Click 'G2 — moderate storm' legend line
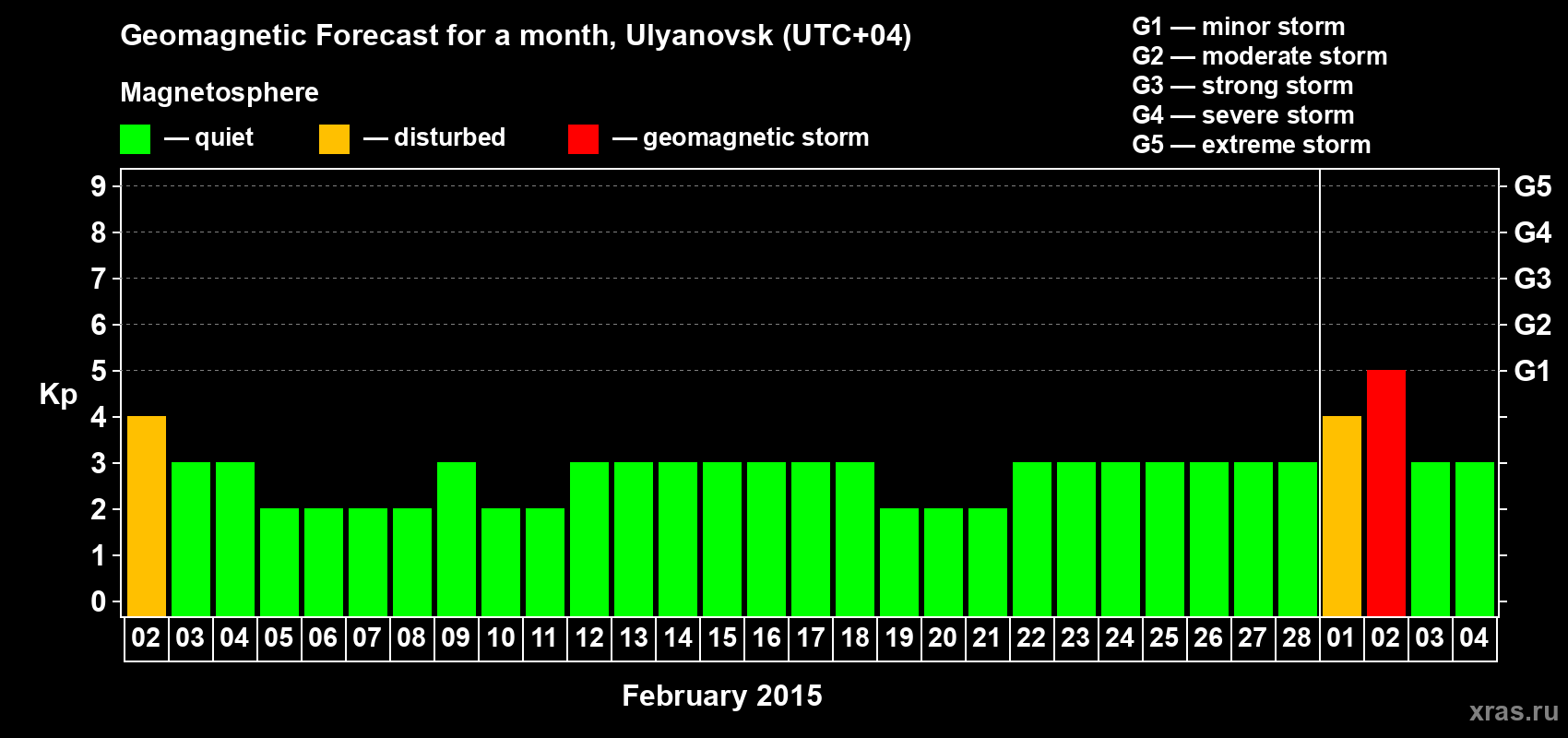Image resolution: width=1568 pixels, height=738 pixels. click(x=1260, y=56)
